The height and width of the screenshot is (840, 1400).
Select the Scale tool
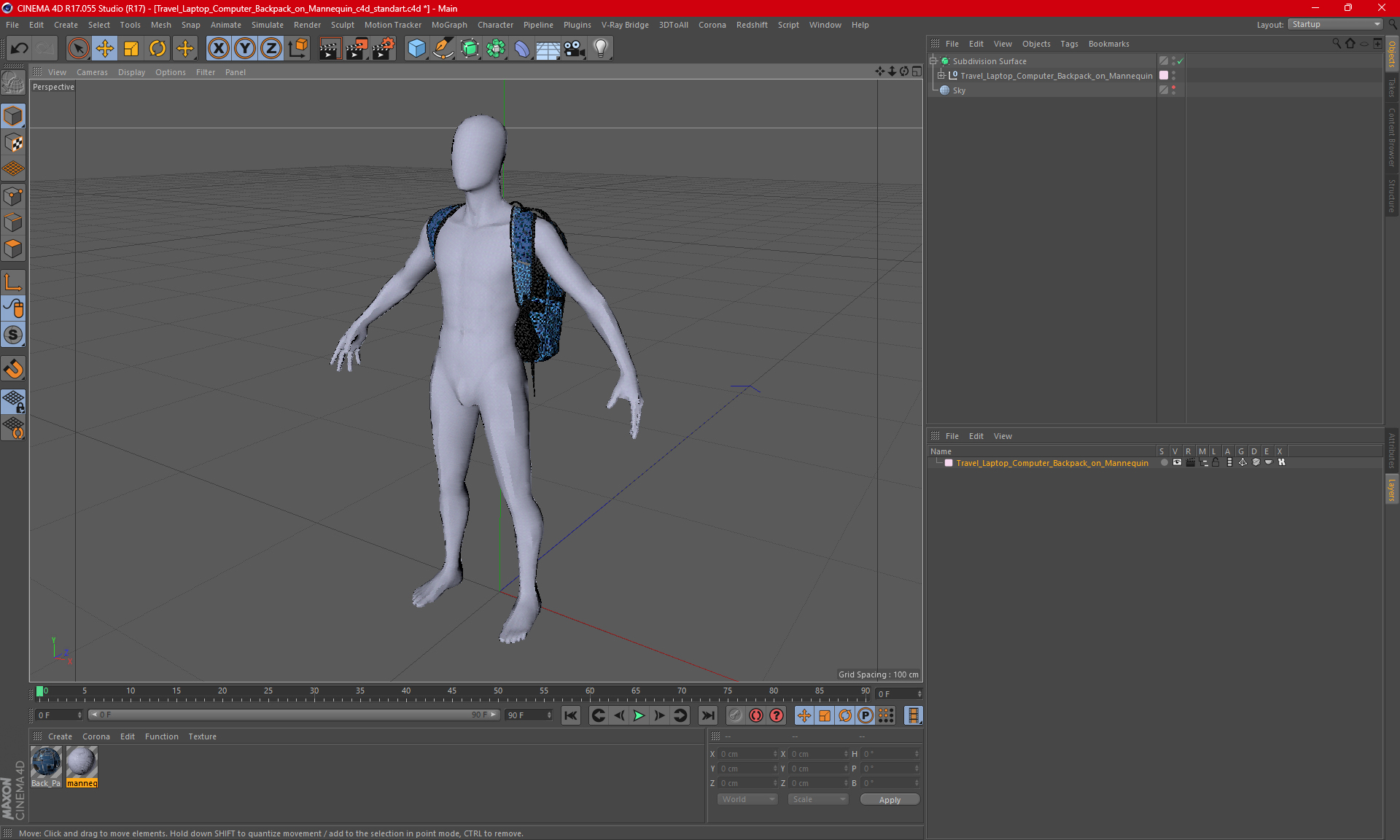click(x=131, y=49)
